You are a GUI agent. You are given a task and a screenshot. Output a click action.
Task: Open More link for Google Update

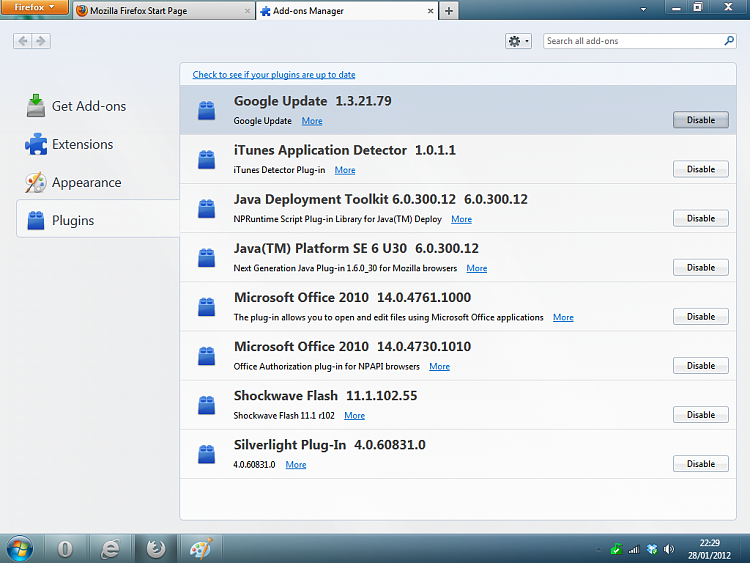tap(312, 121)
